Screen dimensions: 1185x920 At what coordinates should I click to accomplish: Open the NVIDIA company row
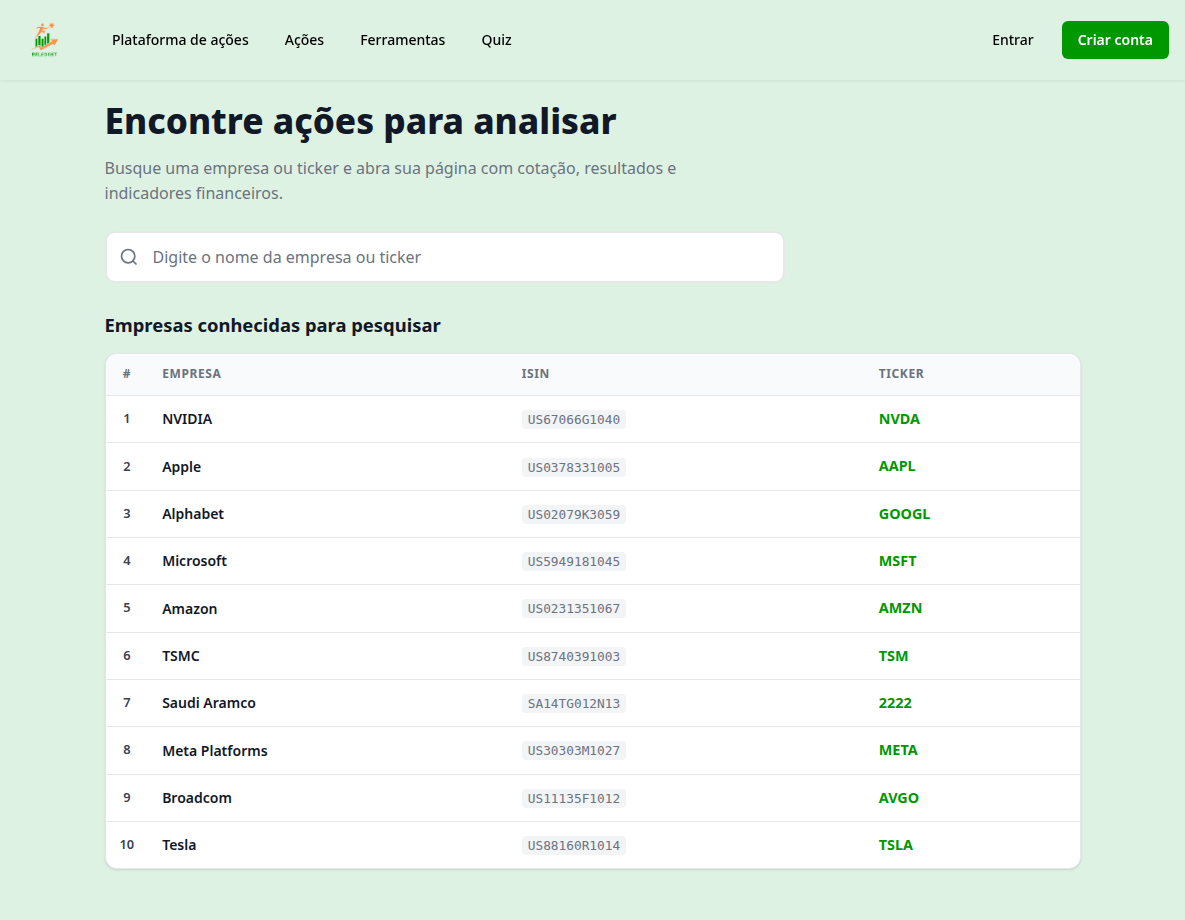pyautogui.click(x=592, y=419)
